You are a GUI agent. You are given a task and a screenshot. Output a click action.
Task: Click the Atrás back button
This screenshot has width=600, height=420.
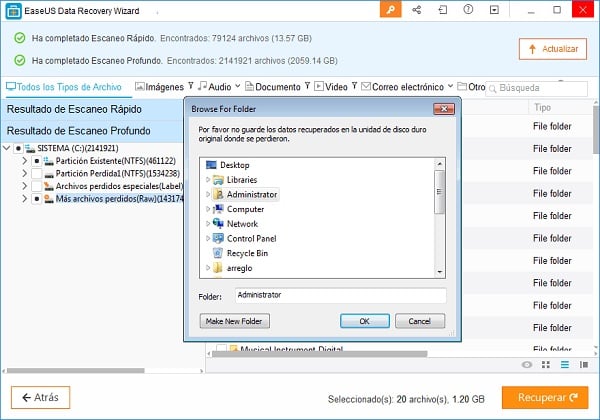pos(41,397)
